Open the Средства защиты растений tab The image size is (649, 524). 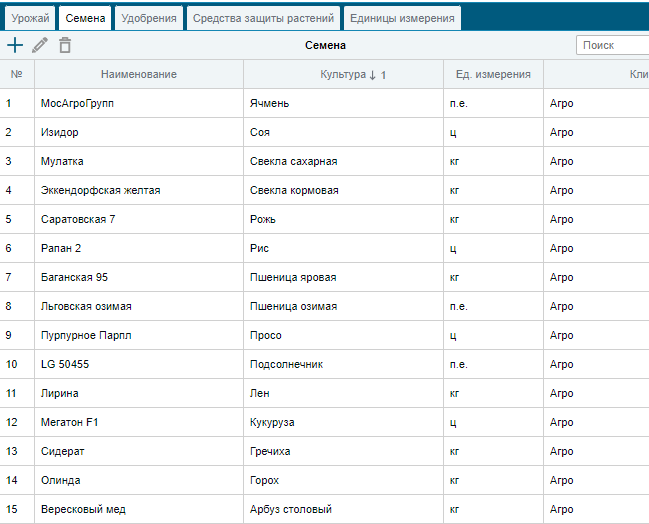[x=263, y=18]
